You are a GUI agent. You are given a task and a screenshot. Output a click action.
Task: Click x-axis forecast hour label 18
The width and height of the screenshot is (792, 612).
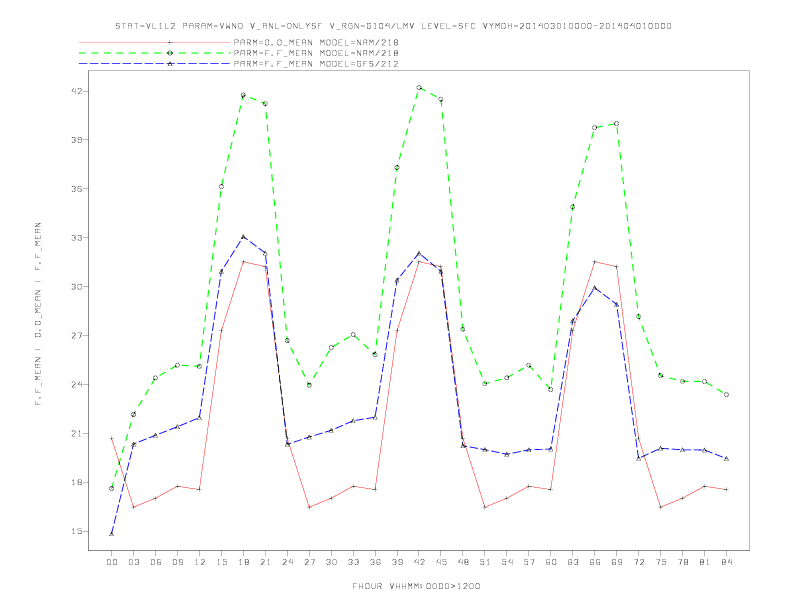tap(243, 562)
